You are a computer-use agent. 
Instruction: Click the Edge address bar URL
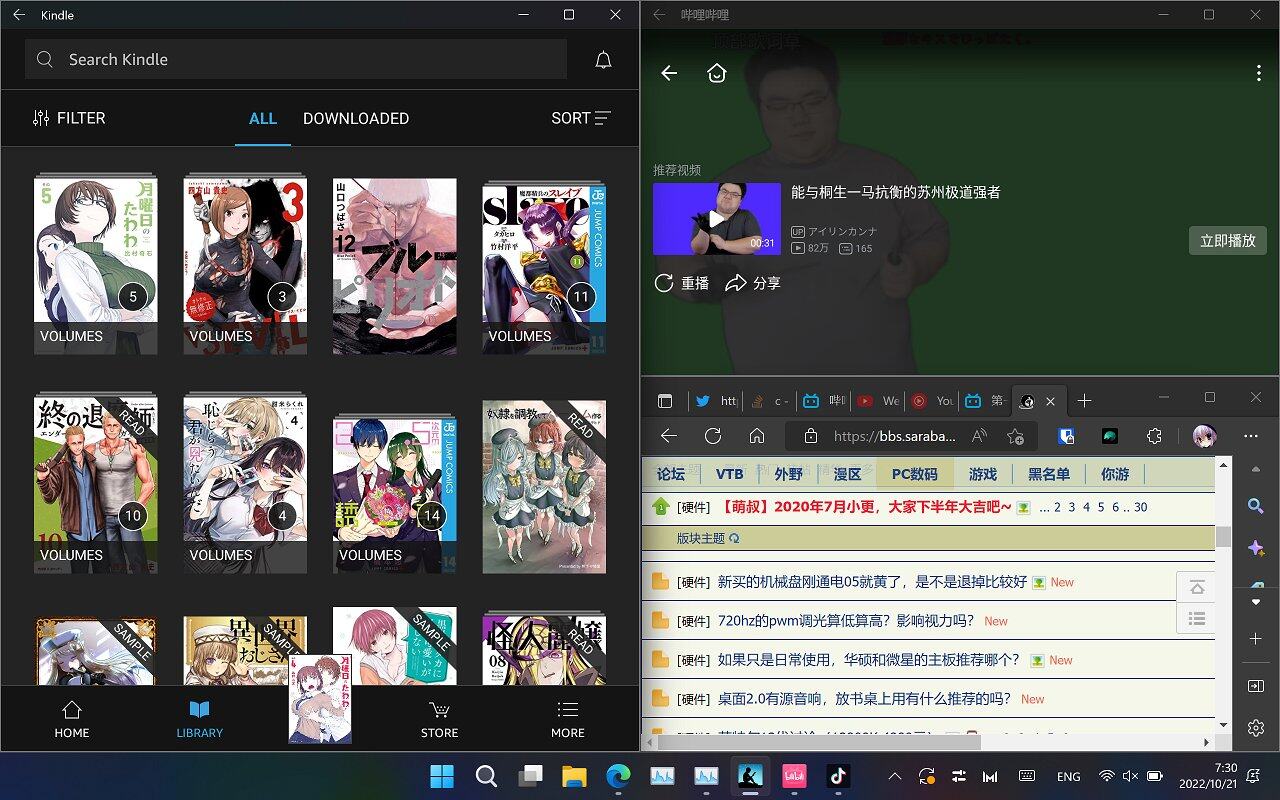(x=894, y=436)
